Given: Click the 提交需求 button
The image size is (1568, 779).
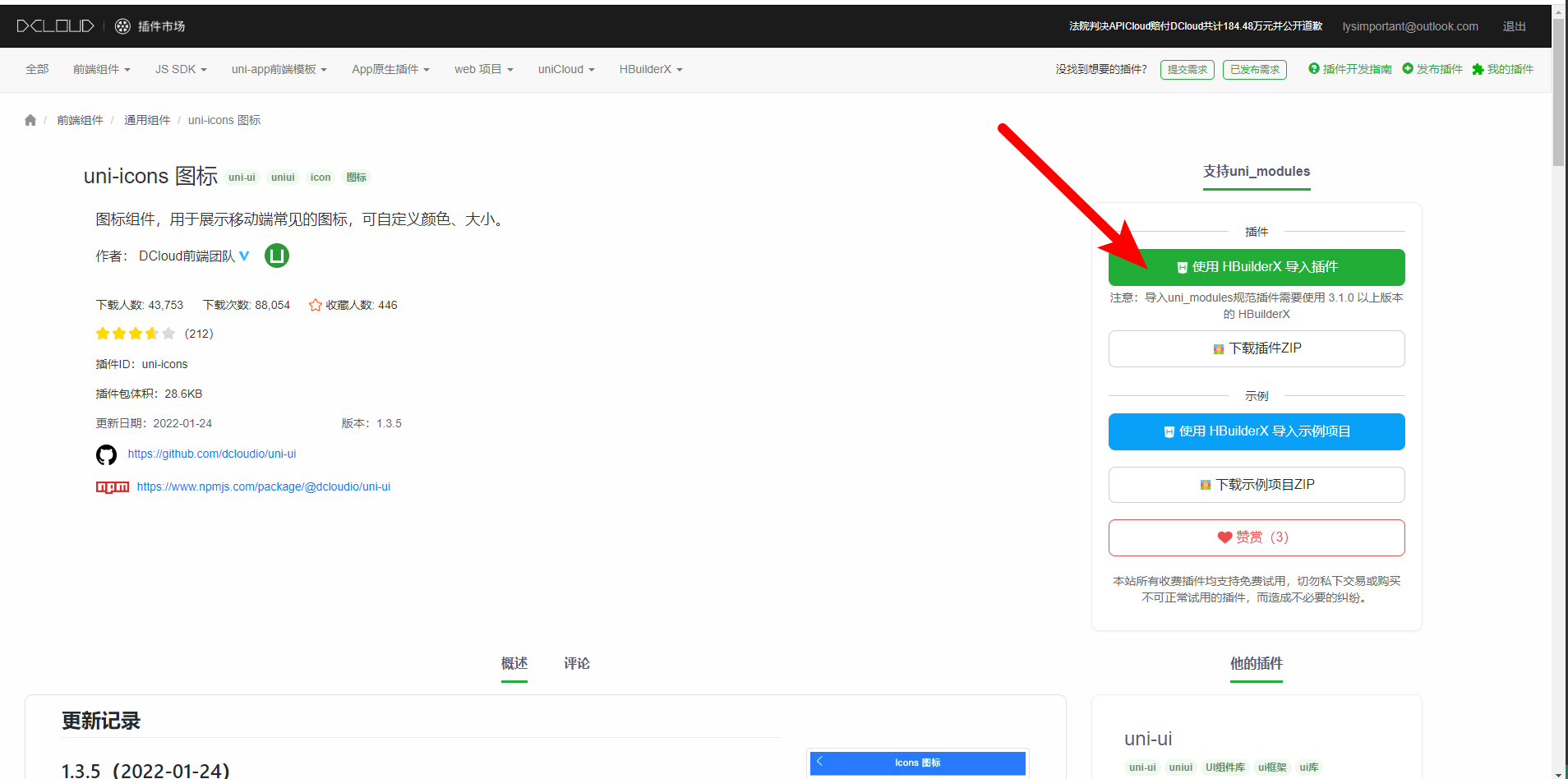Looking at the screenshot, I should [1188, 70].
